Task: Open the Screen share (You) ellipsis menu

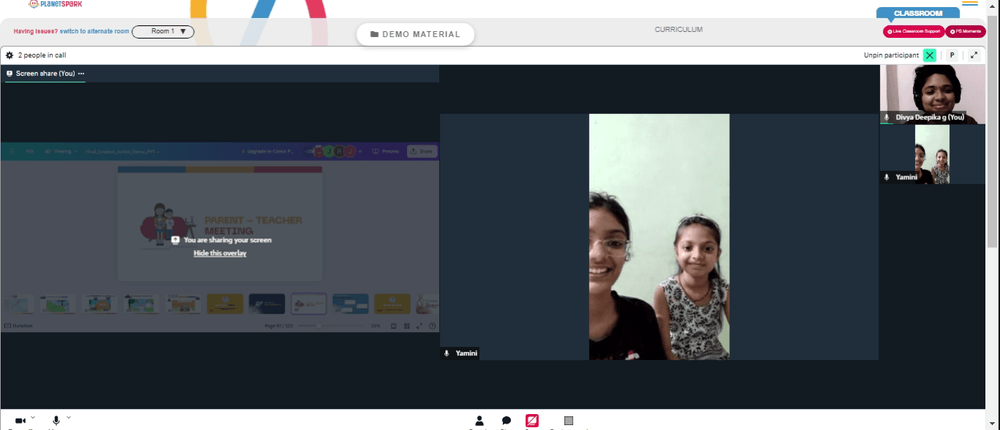Action: coord(81,73)
